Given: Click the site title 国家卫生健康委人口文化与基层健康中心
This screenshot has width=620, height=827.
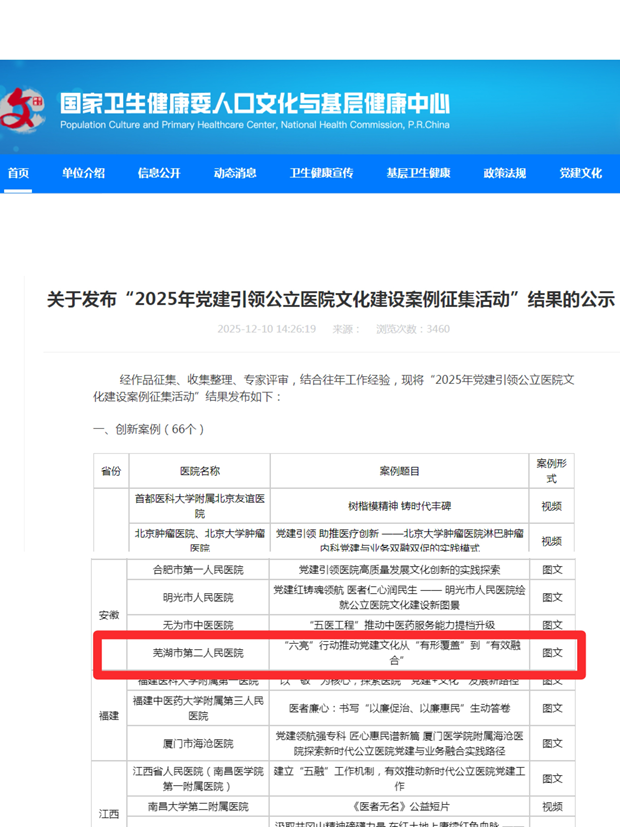Looking at the screenshot, I should [x=255, y=103].
